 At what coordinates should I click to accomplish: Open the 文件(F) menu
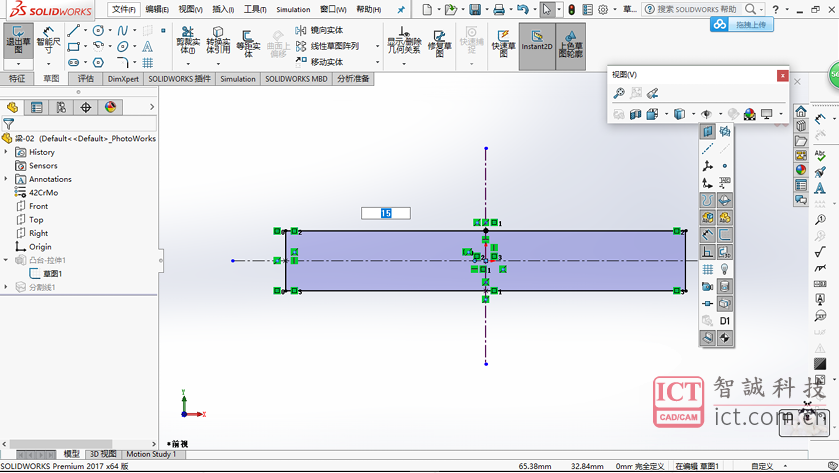click(x=124, y=9)
